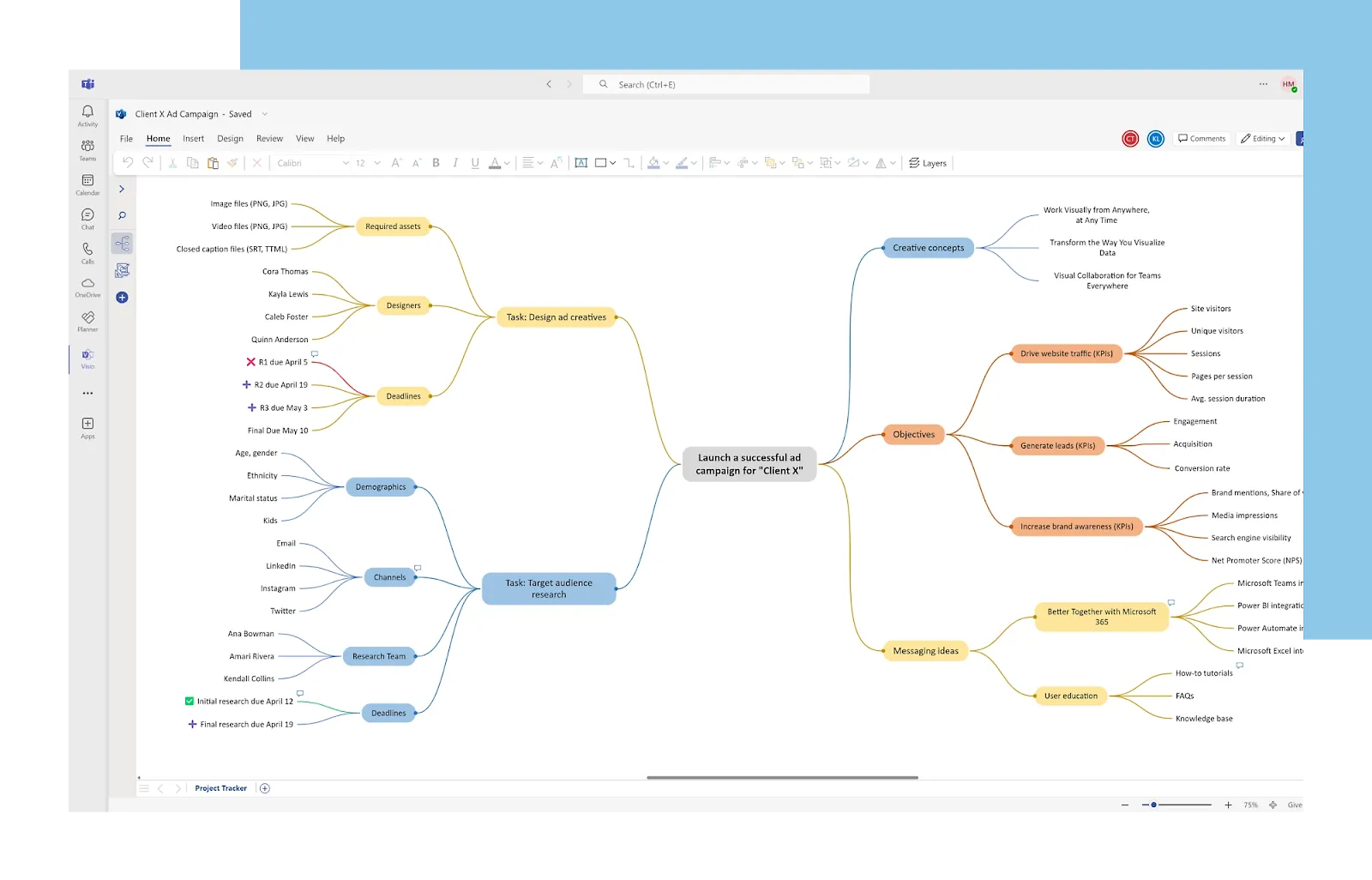Click the Cut scissors icon
Viewport: 1372px width, 880px height.
coord(172,163)
